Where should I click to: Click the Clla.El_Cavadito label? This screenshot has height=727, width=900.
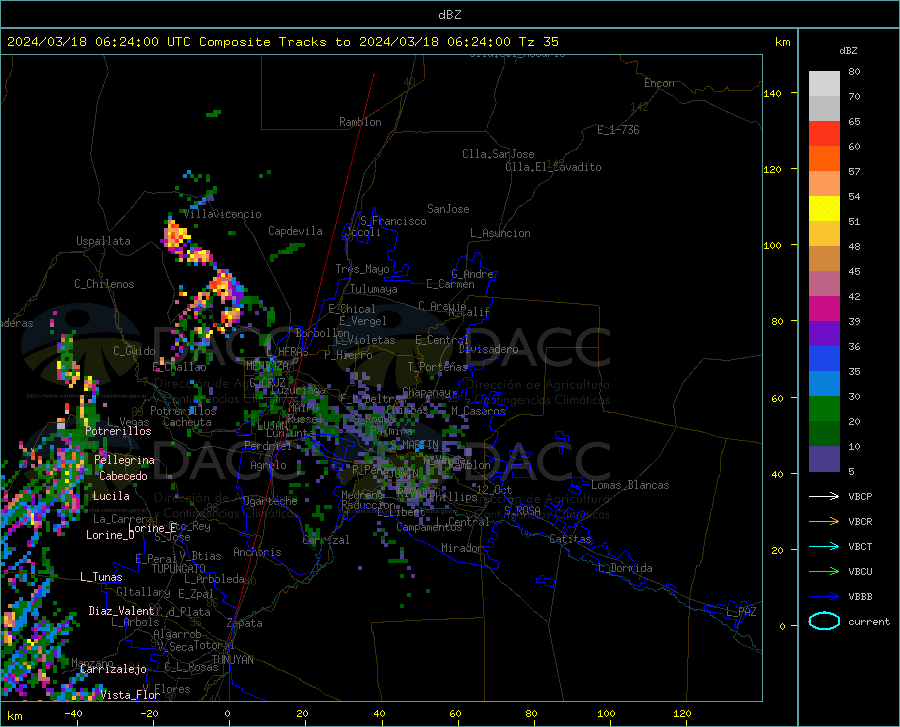(553, 167)
